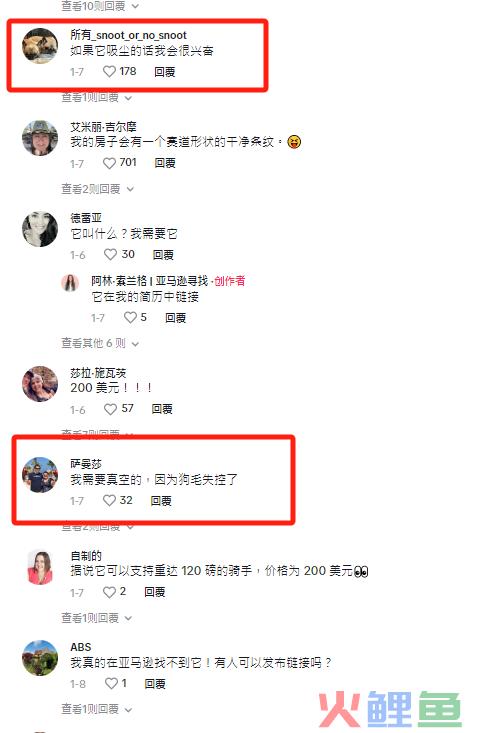Image resolution: width=486 pixels, height=733 pixels.
Task: Tap heart on 德雷亚's comment with 30 likes
Action: point(110,254)
